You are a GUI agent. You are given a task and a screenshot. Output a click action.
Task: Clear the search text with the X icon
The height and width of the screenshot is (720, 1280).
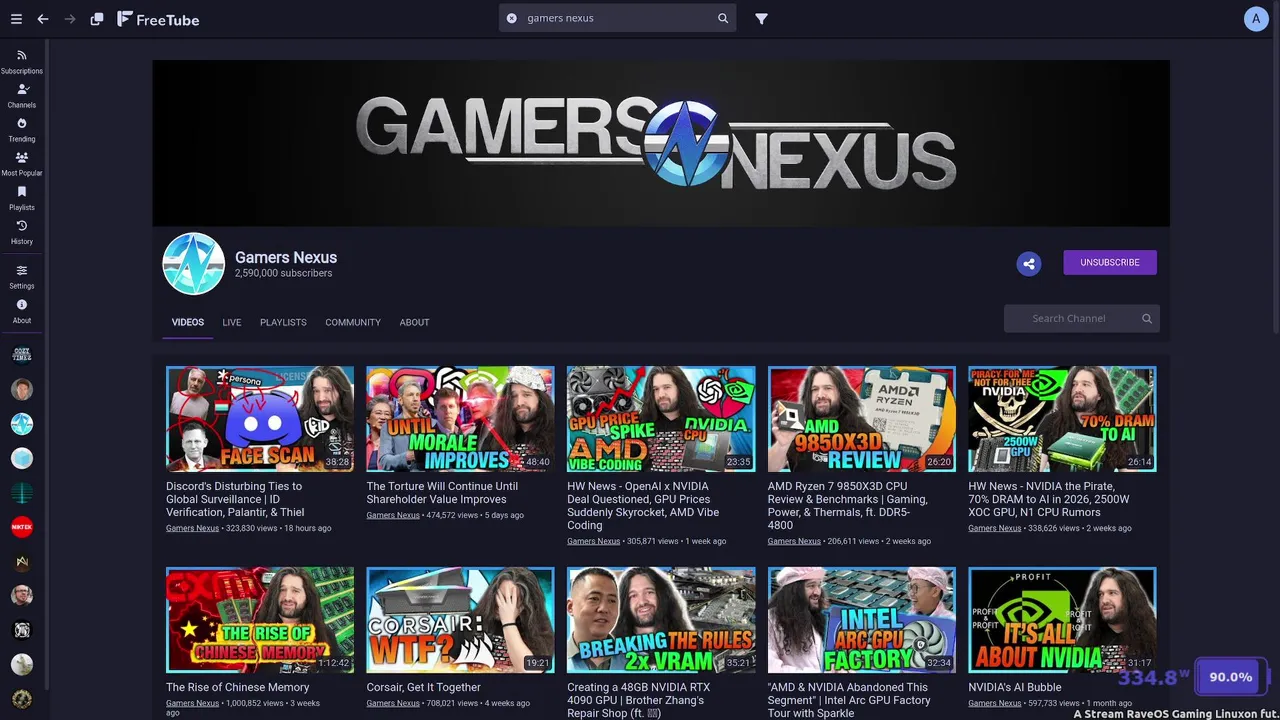[x=512, y=18]
